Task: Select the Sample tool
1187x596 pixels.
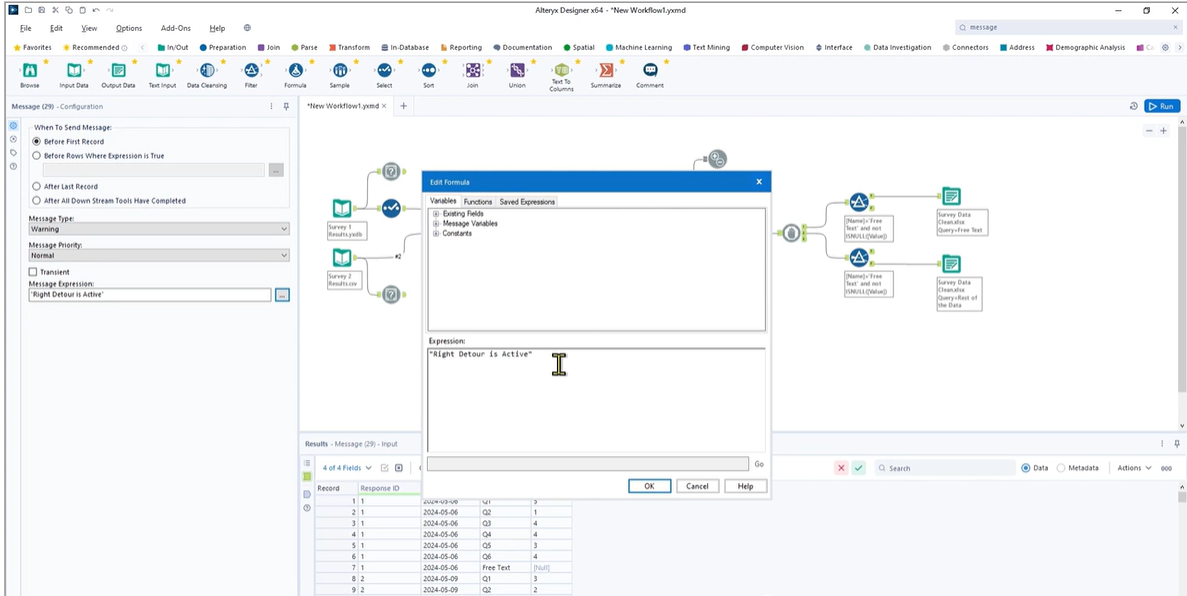Action: pos(340,70)
